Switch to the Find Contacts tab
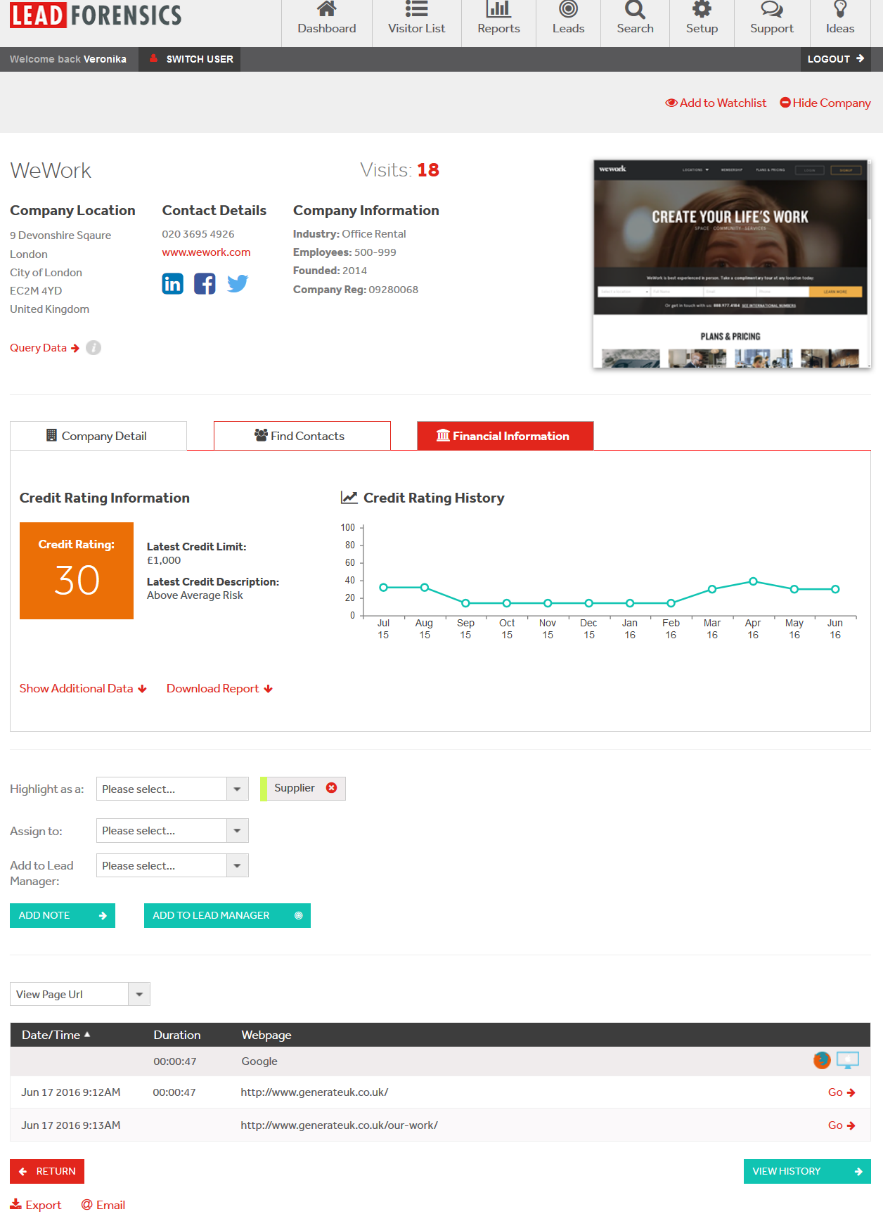This screenshot has height=1221, width=883. 302,436
